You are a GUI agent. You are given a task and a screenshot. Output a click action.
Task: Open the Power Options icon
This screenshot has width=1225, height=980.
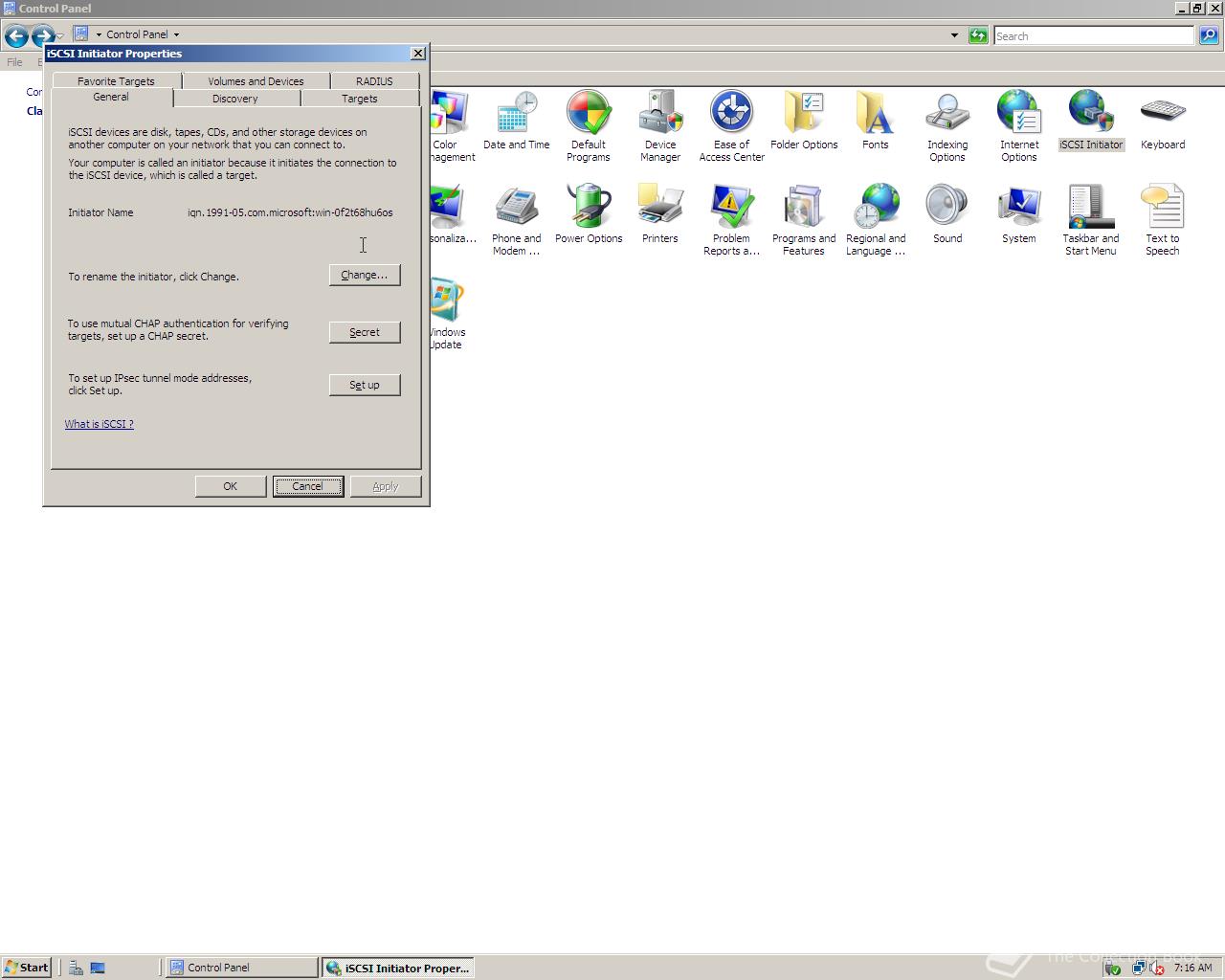(x=589, y=215)
